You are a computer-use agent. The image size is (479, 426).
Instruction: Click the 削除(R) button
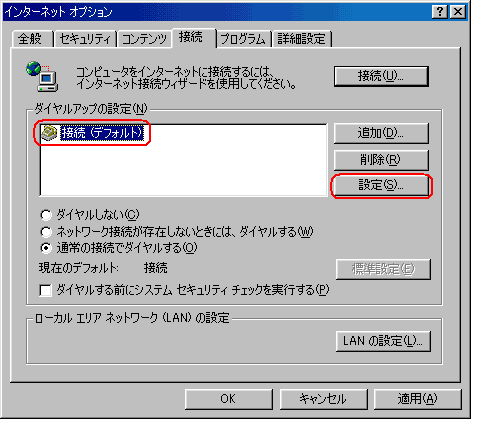click(x=381, y=160)
